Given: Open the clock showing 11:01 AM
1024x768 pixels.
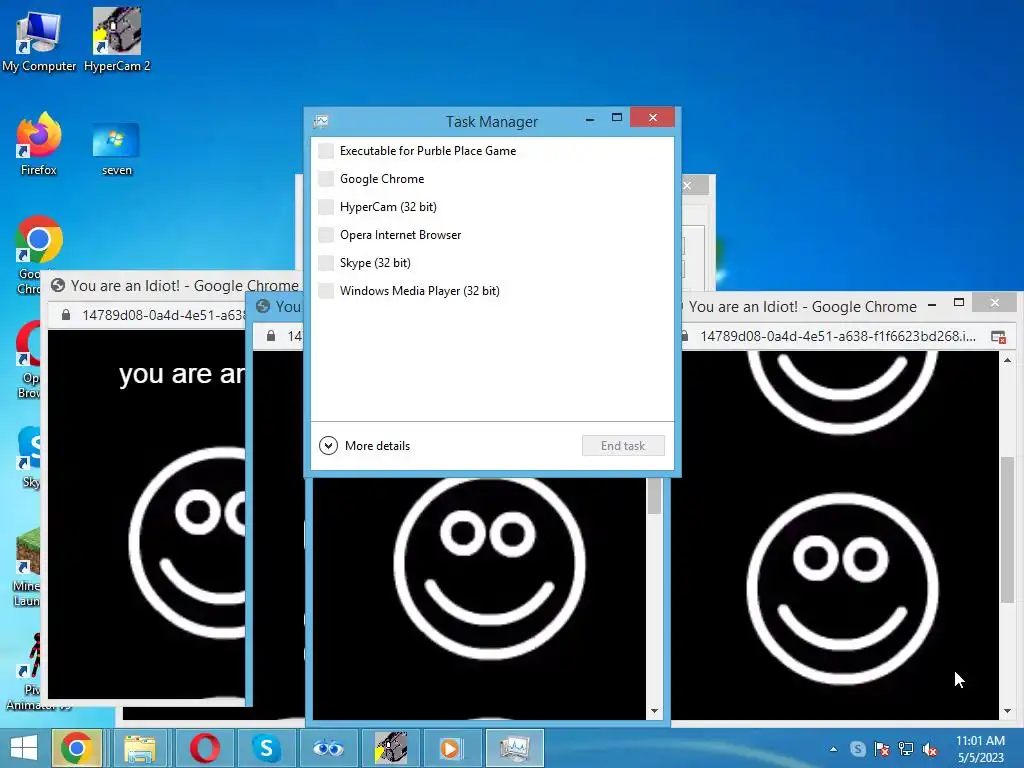Looking at the screenshot, I should click(x=980, y=749).
